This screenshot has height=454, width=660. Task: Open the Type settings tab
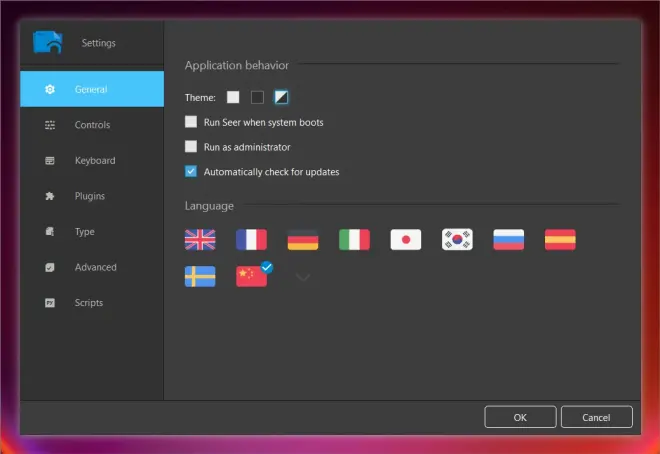coord(92,231)
